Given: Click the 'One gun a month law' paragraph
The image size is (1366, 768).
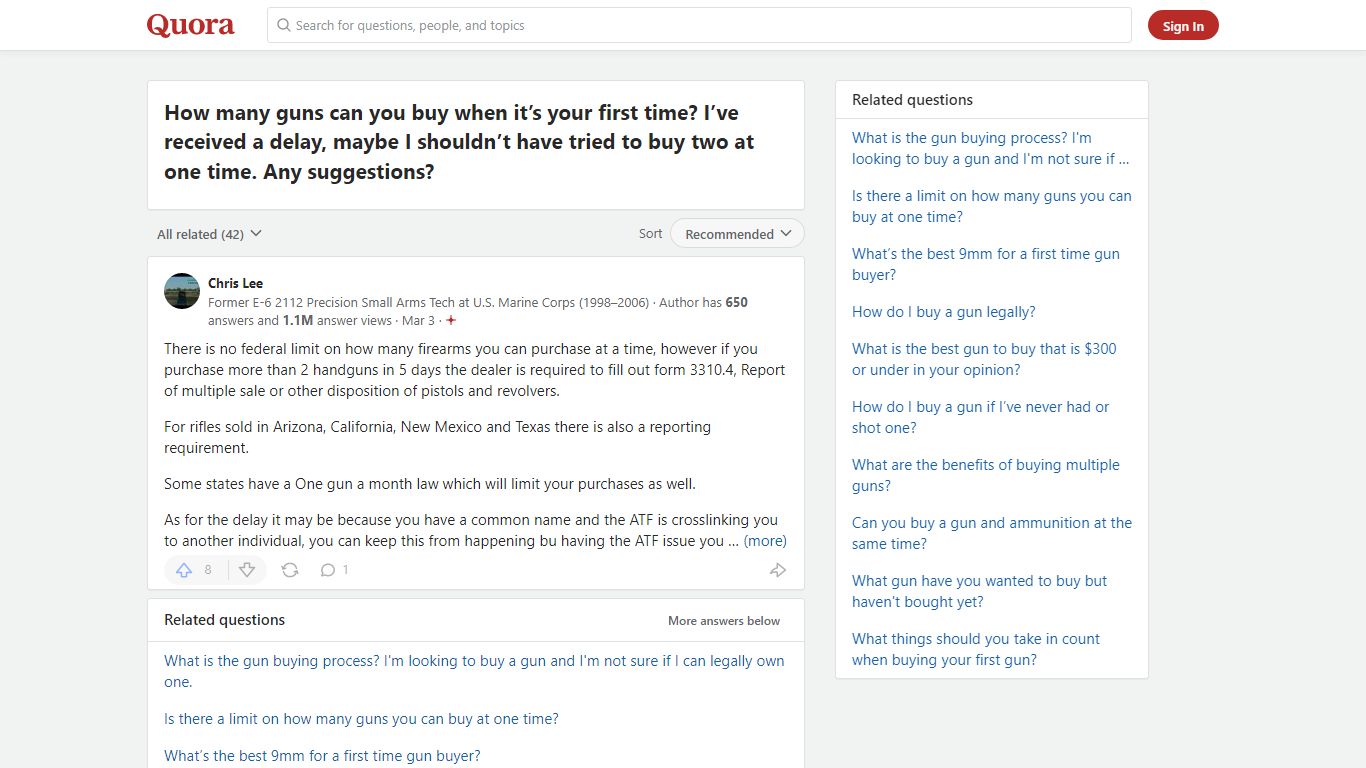Looking at the screenshot, I should 430,484.
